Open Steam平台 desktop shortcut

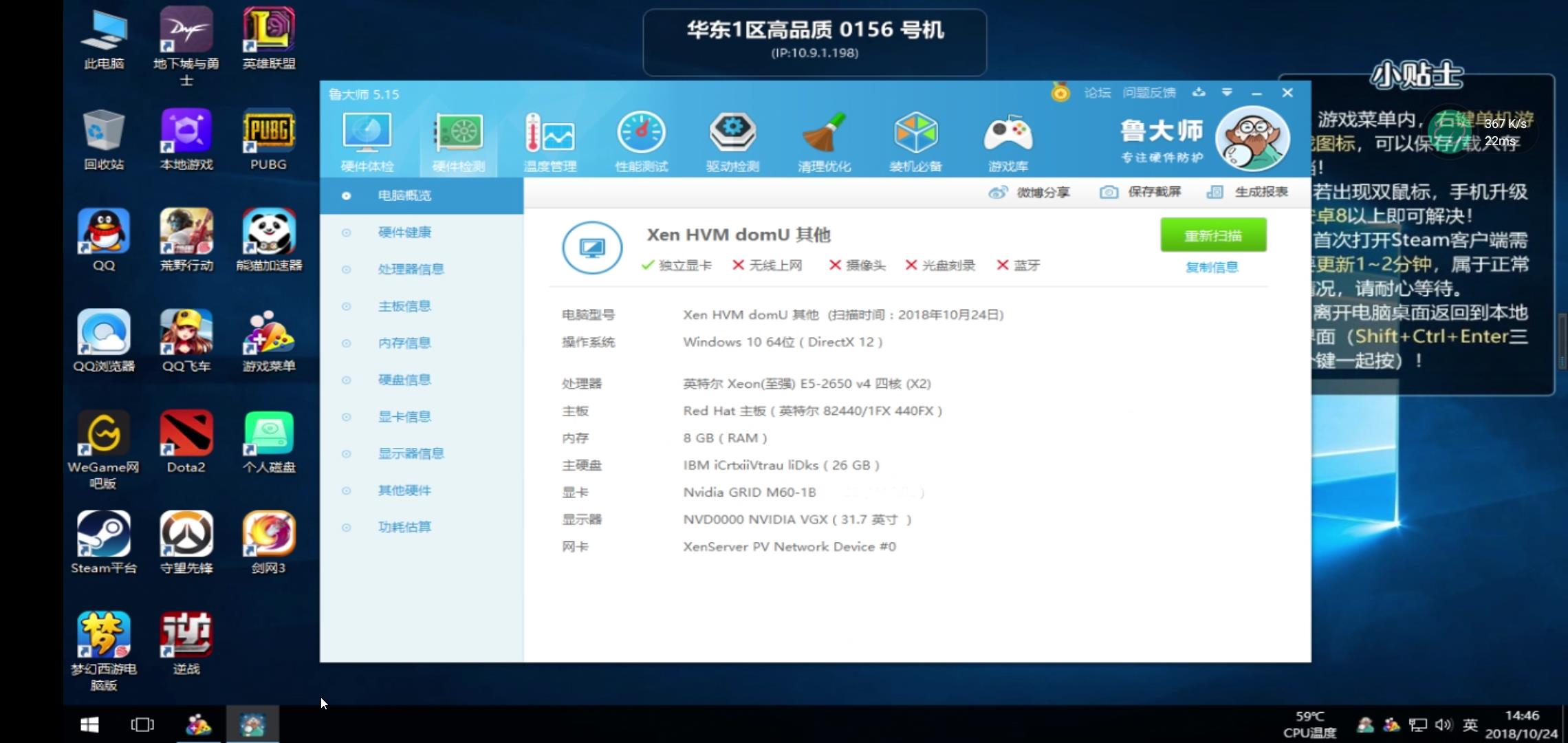(x=104, y=543)
